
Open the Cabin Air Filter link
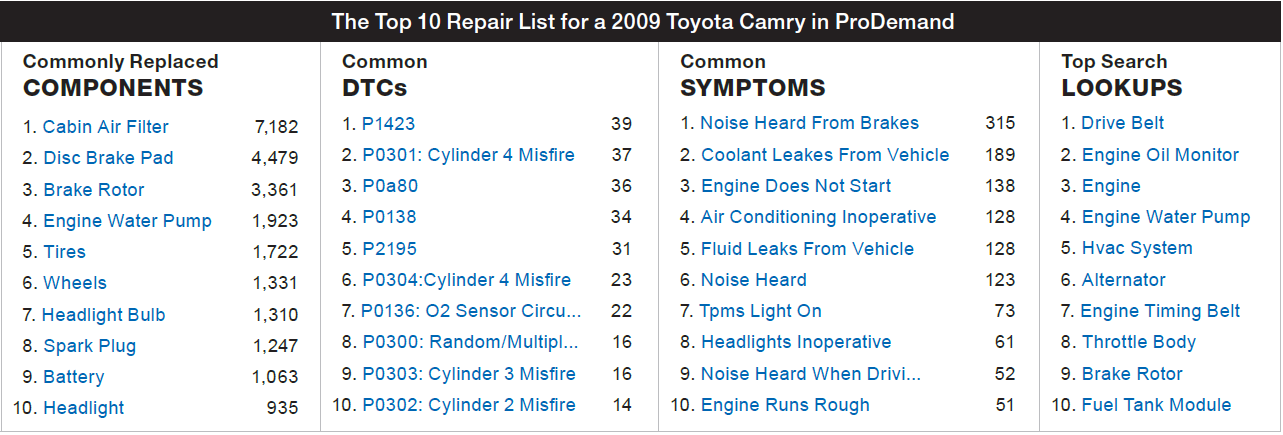[106, 127]
